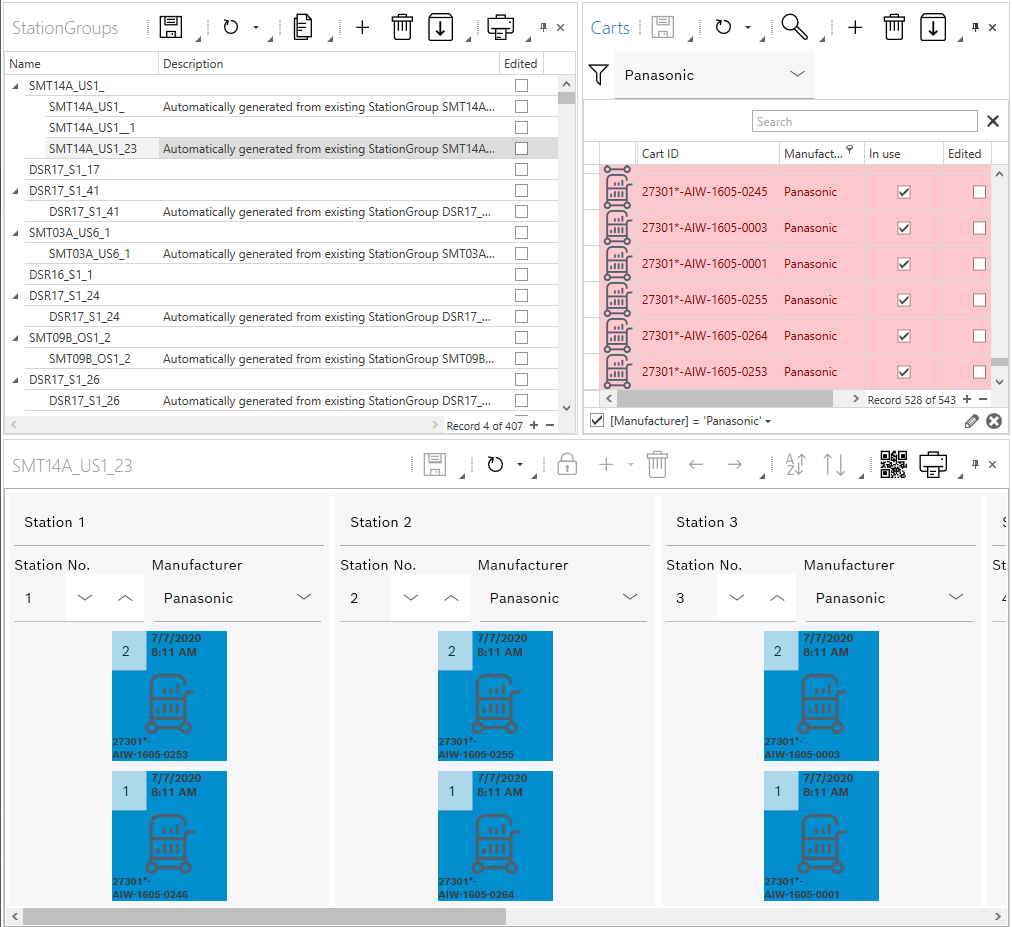
Task: Select cart tile AIW-1605-0253 in Station 1
Action: click(x=169, y=696)
